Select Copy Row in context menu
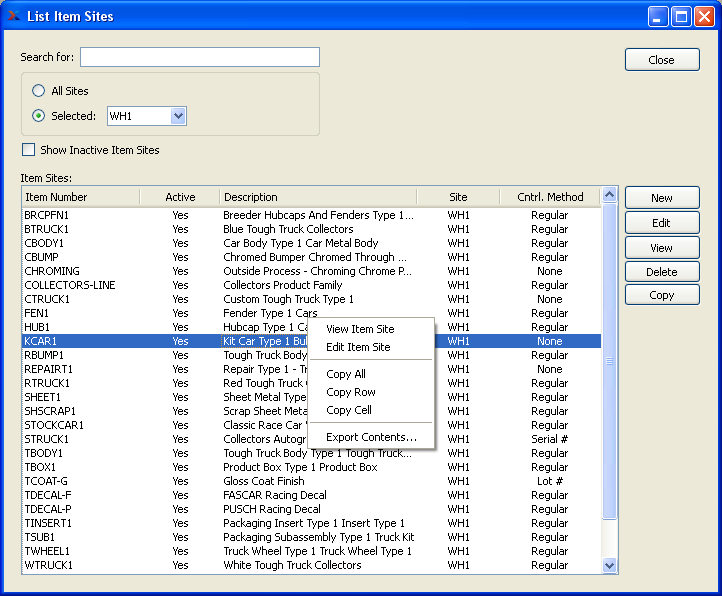Viewport: 722px width, 596px height. click(351, 392)
